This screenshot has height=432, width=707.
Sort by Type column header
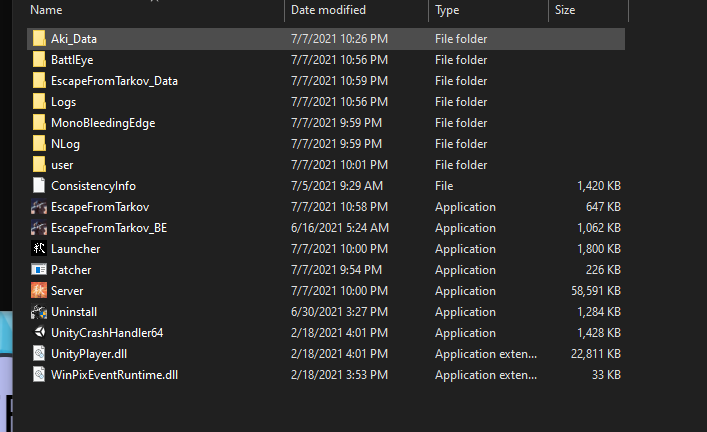click(447, 10)
